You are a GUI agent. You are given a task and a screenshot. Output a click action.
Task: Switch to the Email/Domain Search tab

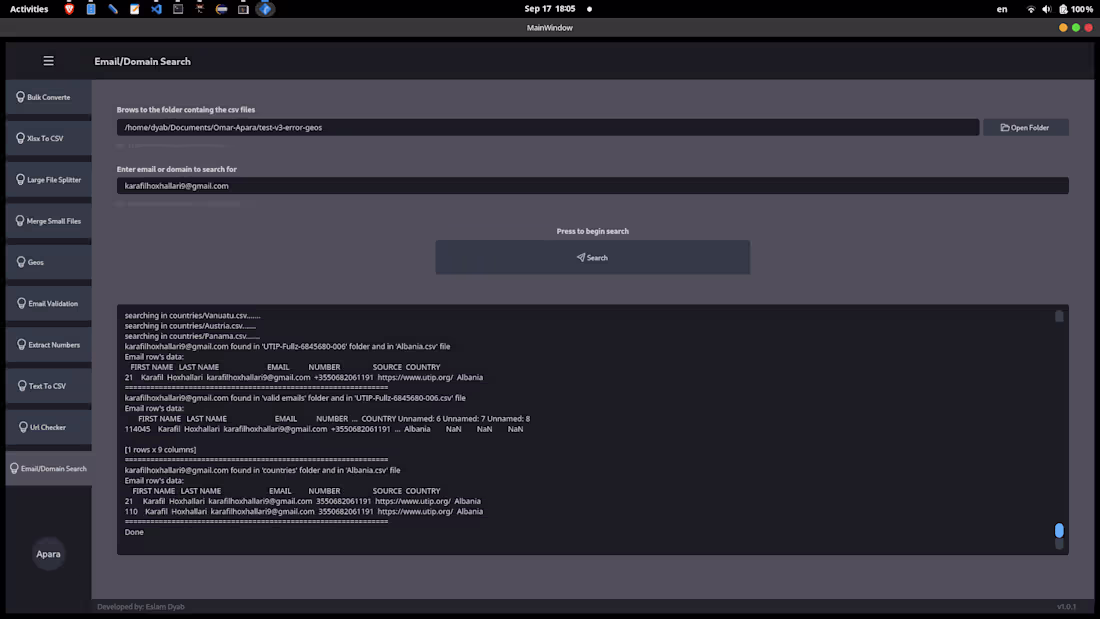tap(48, 467)
